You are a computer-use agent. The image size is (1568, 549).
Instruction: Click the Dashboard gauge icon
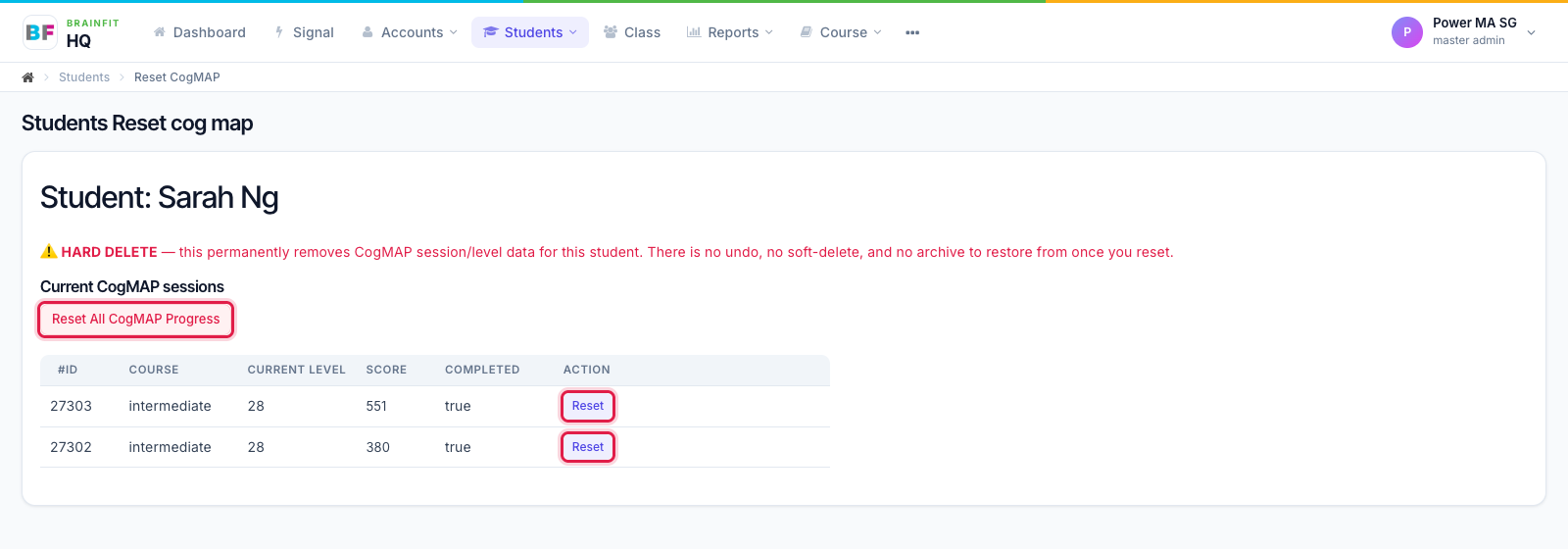point(160,32)
